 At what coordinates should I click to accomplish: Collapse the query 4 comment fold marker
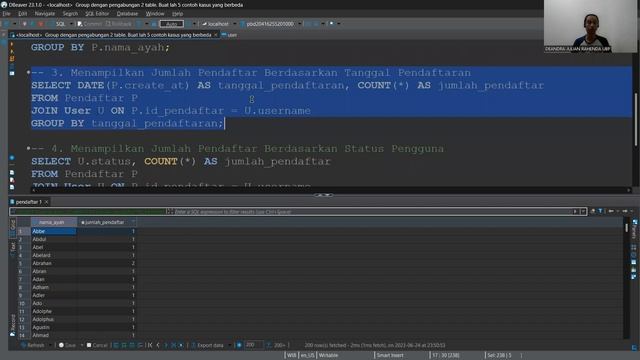pyautogui.click(x=28, y=148)
